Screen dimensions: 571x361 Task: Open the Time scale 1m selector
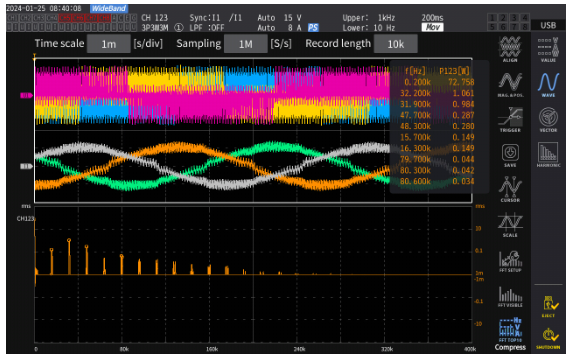[x=109, y=44]
